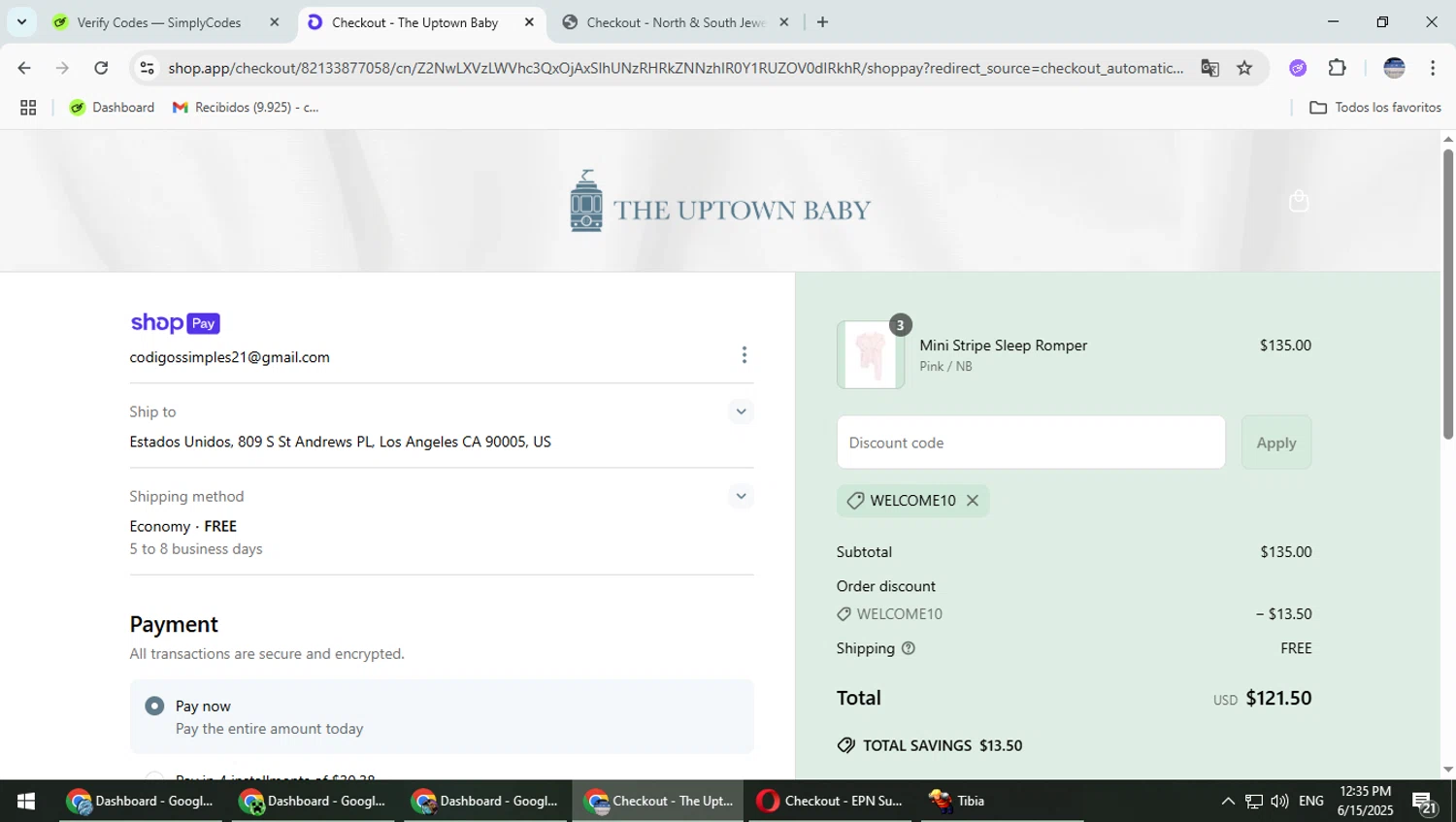Open the notifications center icon
This screenshot has width=1456, height=822.
tap(1425, 802)
